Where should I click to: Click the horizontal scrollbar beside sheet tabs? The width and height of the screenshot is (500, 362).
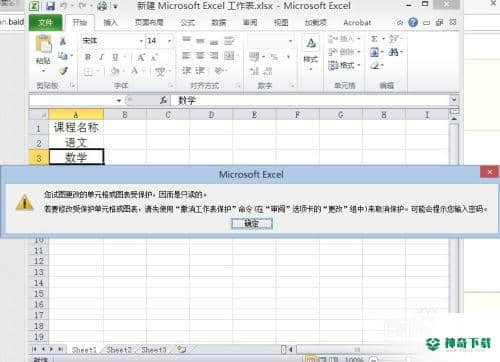coord(357,350)
